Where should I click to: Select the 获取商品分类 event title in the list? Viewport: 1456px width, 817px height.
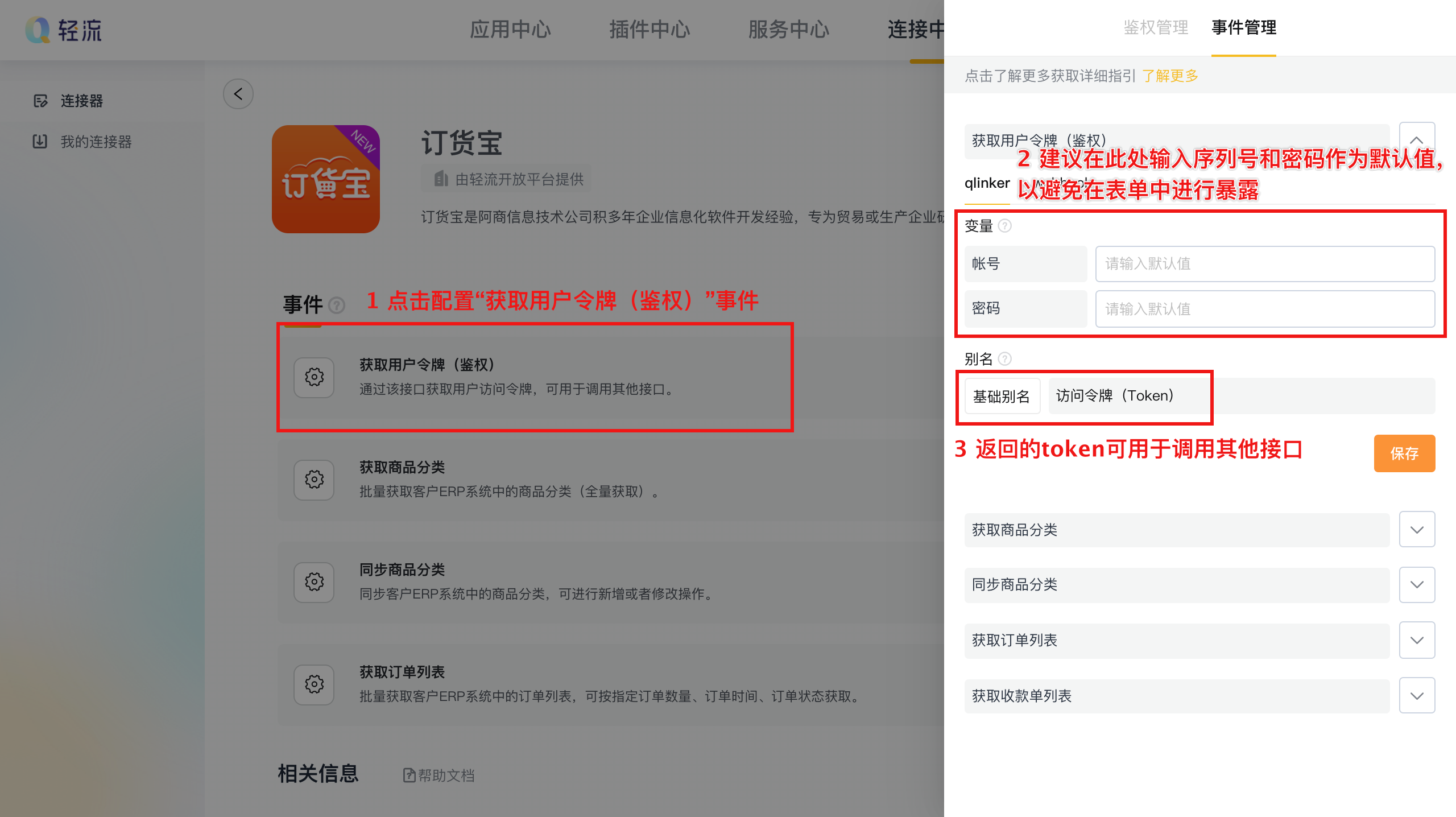click(x=402, y=467)
